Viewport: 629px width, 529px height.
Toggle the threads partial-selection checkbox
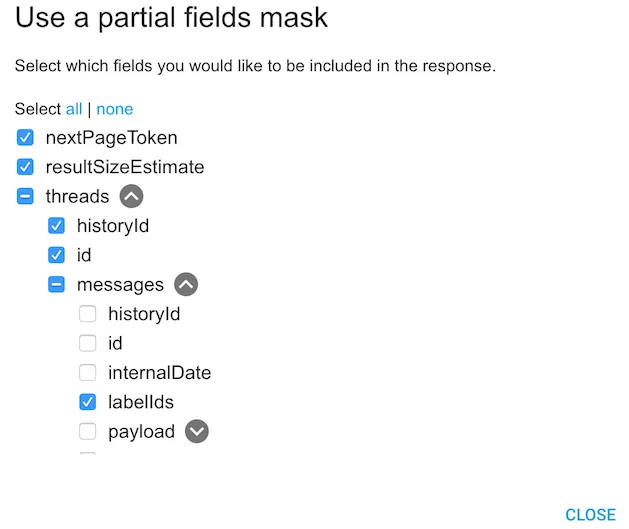(x=26, y=196)
